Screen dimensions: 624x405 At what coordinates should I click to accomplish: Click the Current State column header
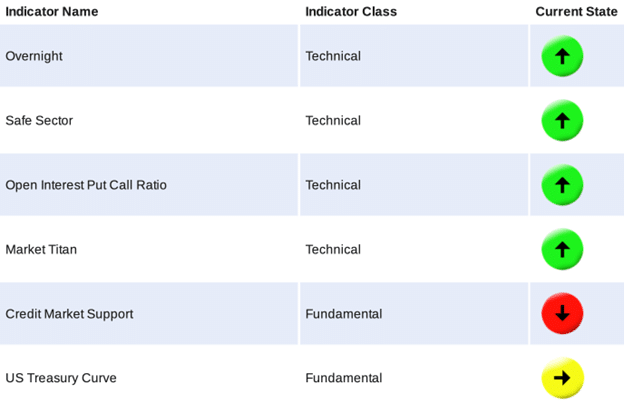tap(576, 12)
